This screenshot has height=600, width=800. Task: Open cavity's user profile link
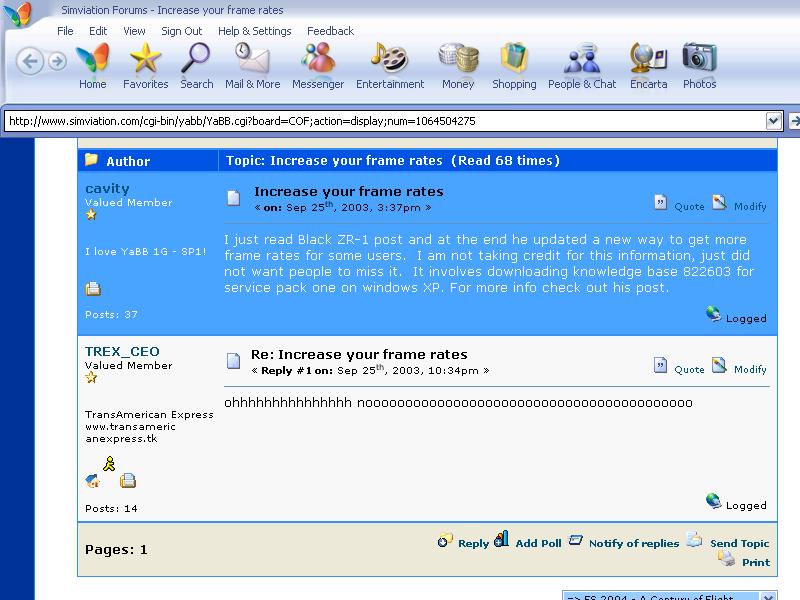tap(107, 189)
